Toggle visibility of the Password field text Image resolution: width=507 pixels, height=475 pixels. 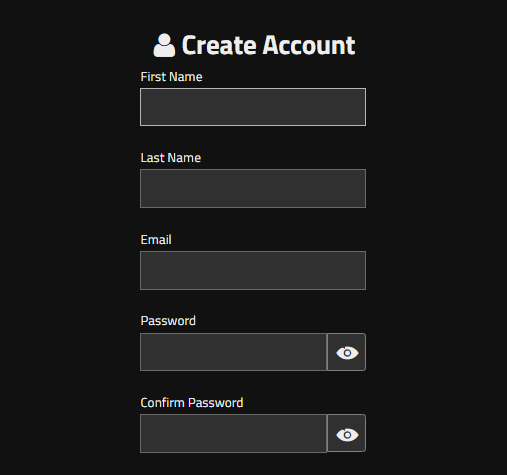[x=347, y=352]
